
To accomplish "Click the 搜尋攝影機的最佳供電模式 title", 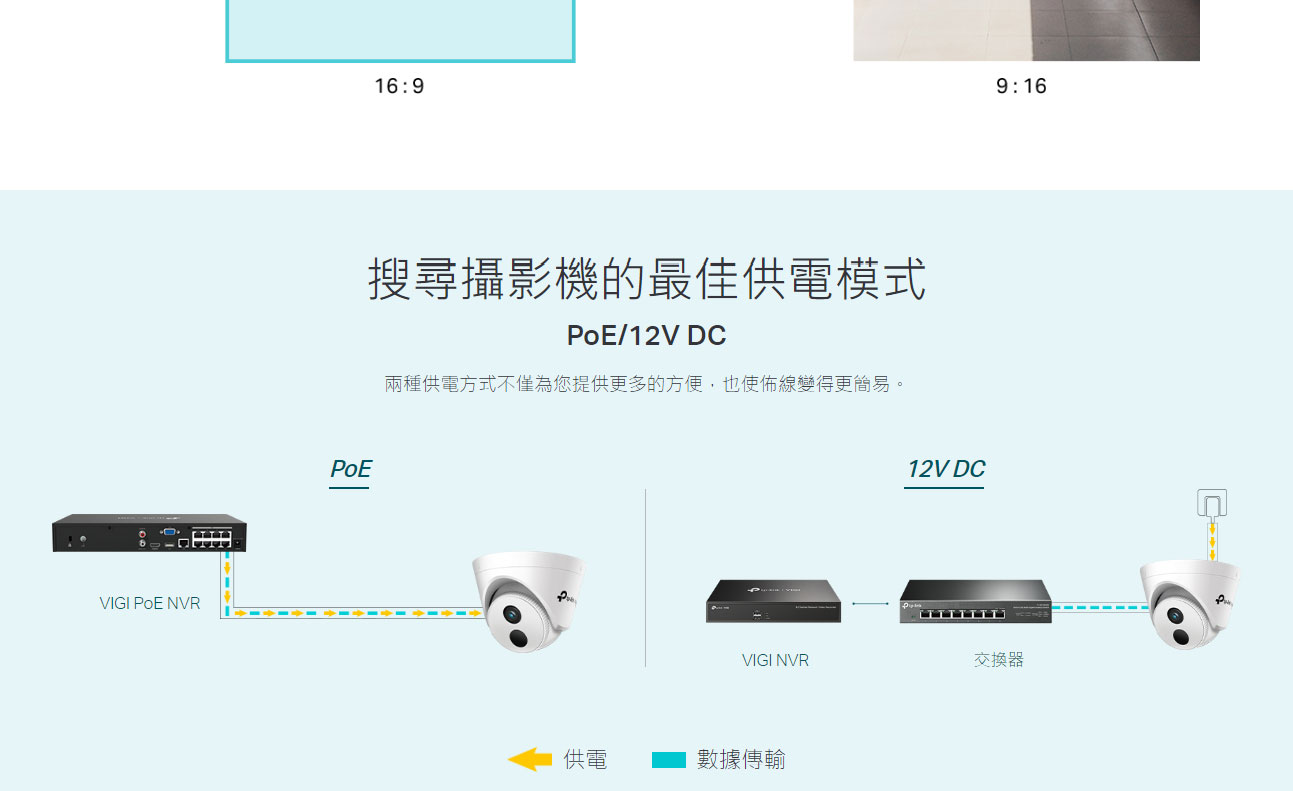I will pyautogui.click(x=647, y=279).
